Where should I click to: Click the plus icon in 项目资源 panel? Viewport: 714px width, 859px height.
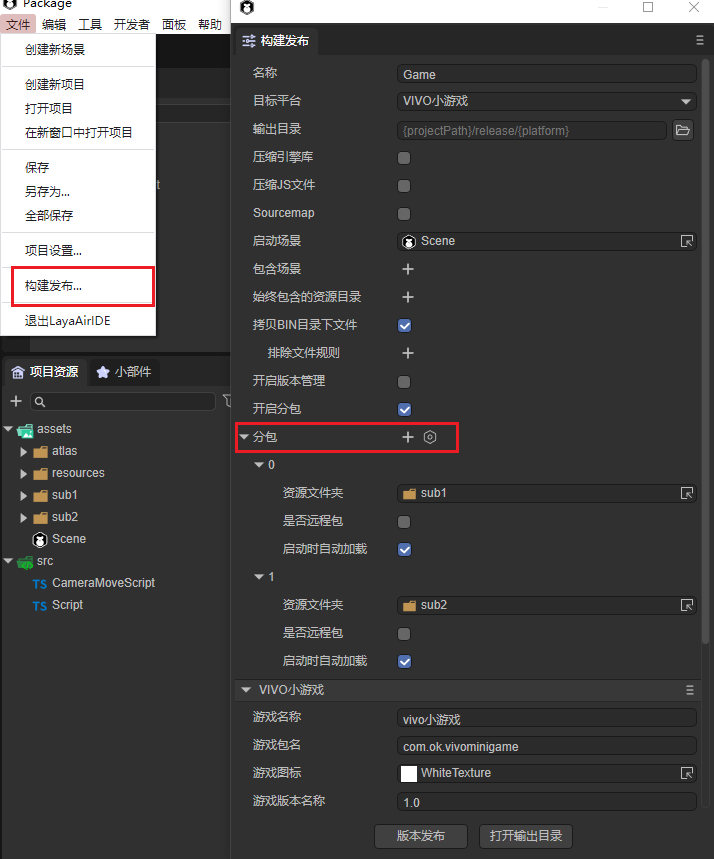16,401
